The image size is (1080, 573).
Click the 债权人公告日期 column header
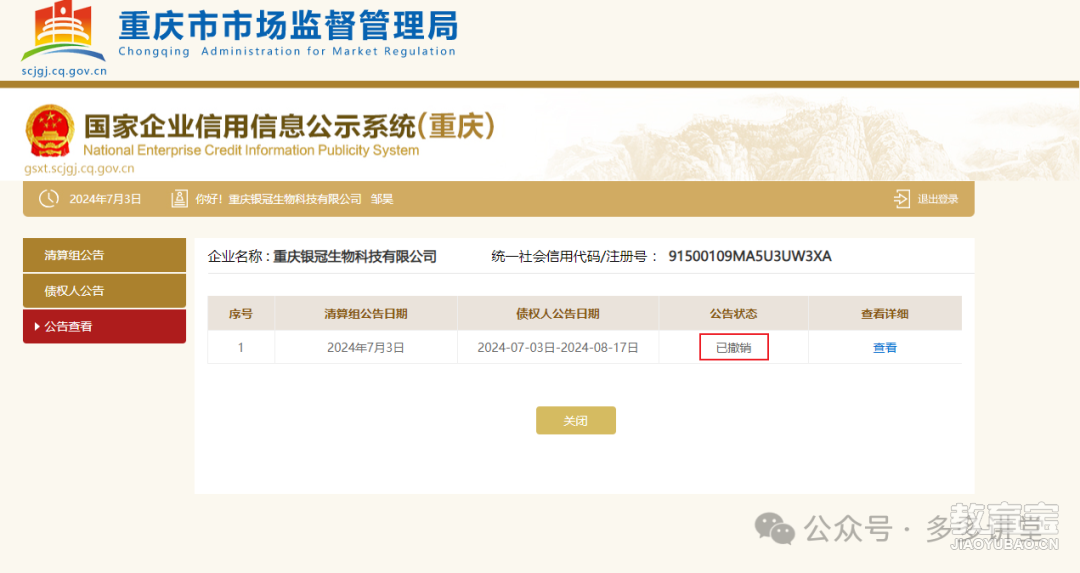[557, 314]
